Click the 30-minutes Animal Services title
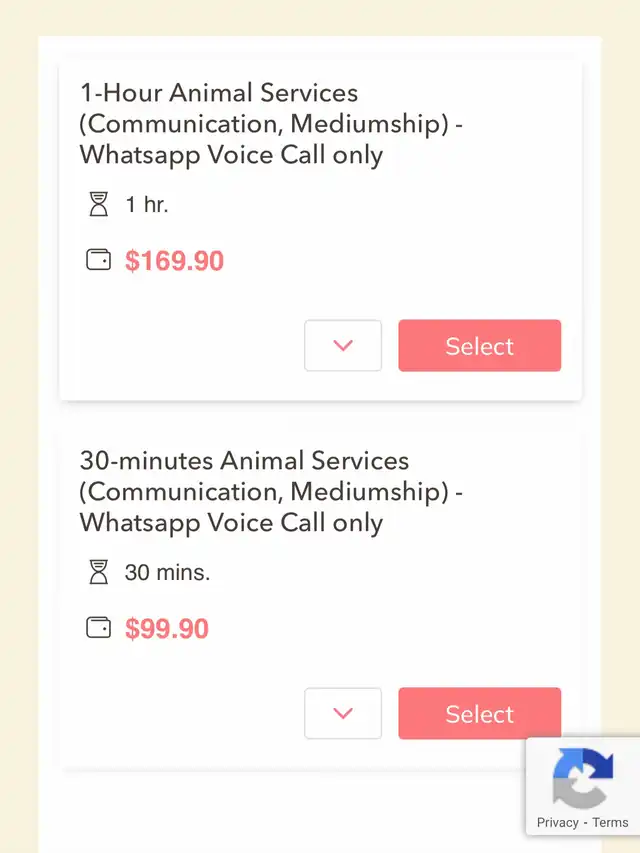 [244, 462]
